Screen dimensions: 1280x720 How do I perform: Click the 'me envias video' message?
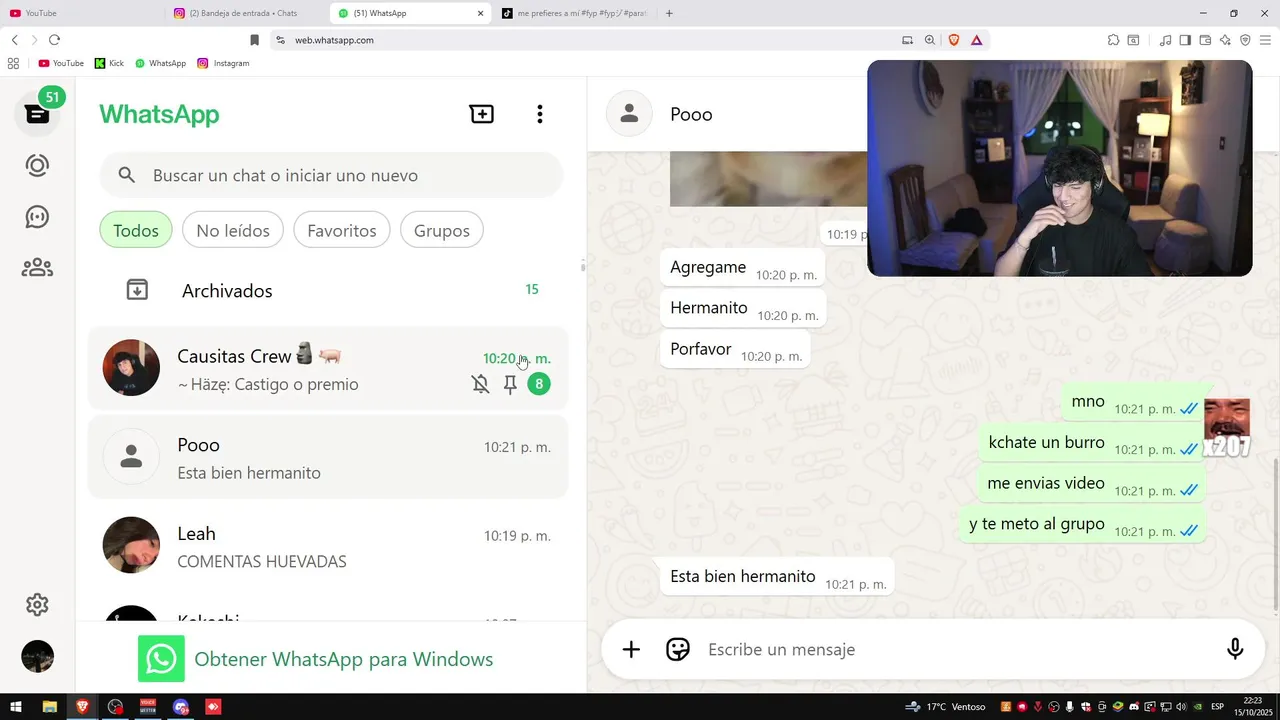(x=1092, y=484)
